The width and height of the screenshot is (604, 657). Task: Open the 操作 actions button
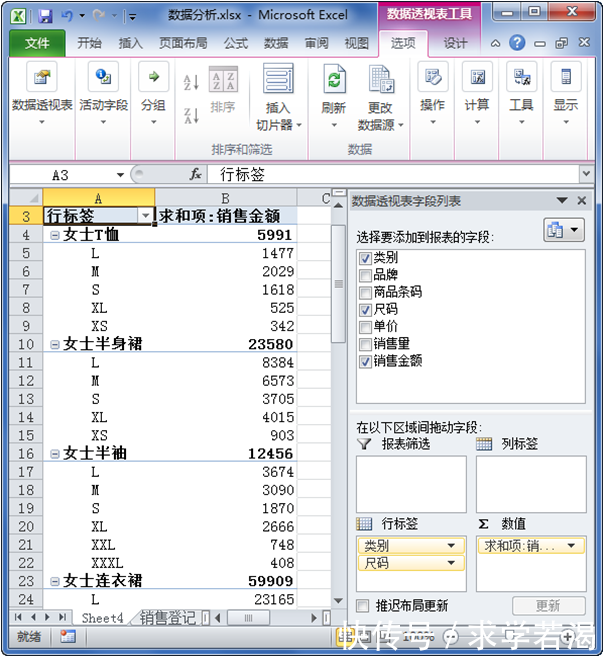433,94
